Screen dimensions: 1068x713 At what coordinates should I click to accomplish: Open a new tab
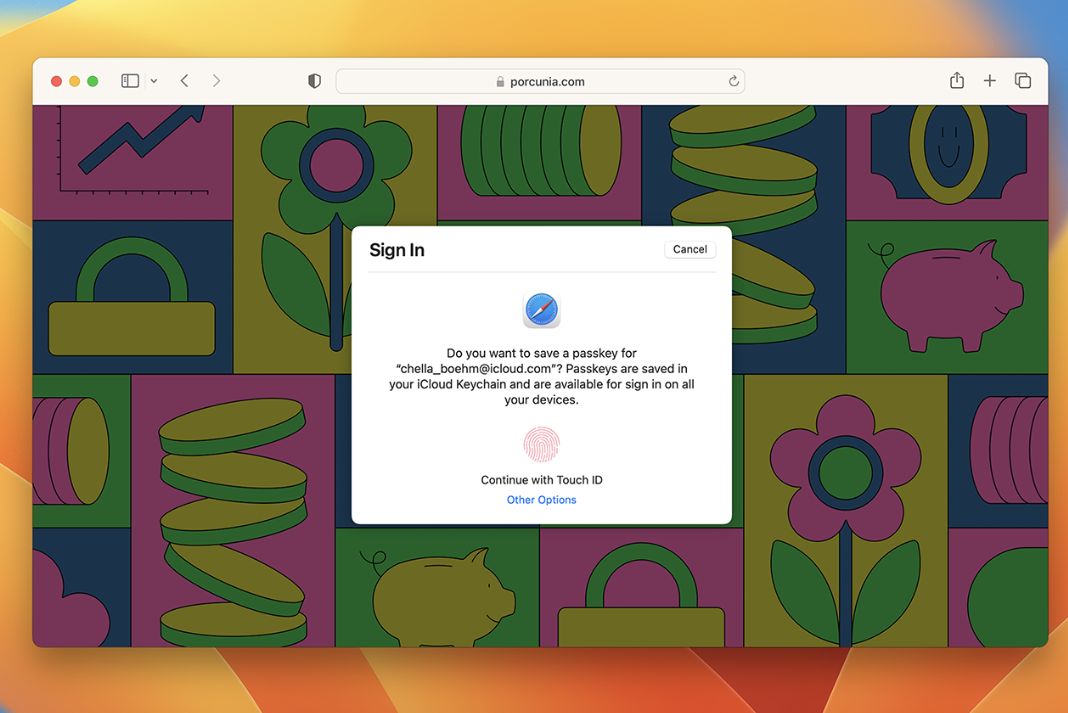pyautogui.click(x=989, y=80)
